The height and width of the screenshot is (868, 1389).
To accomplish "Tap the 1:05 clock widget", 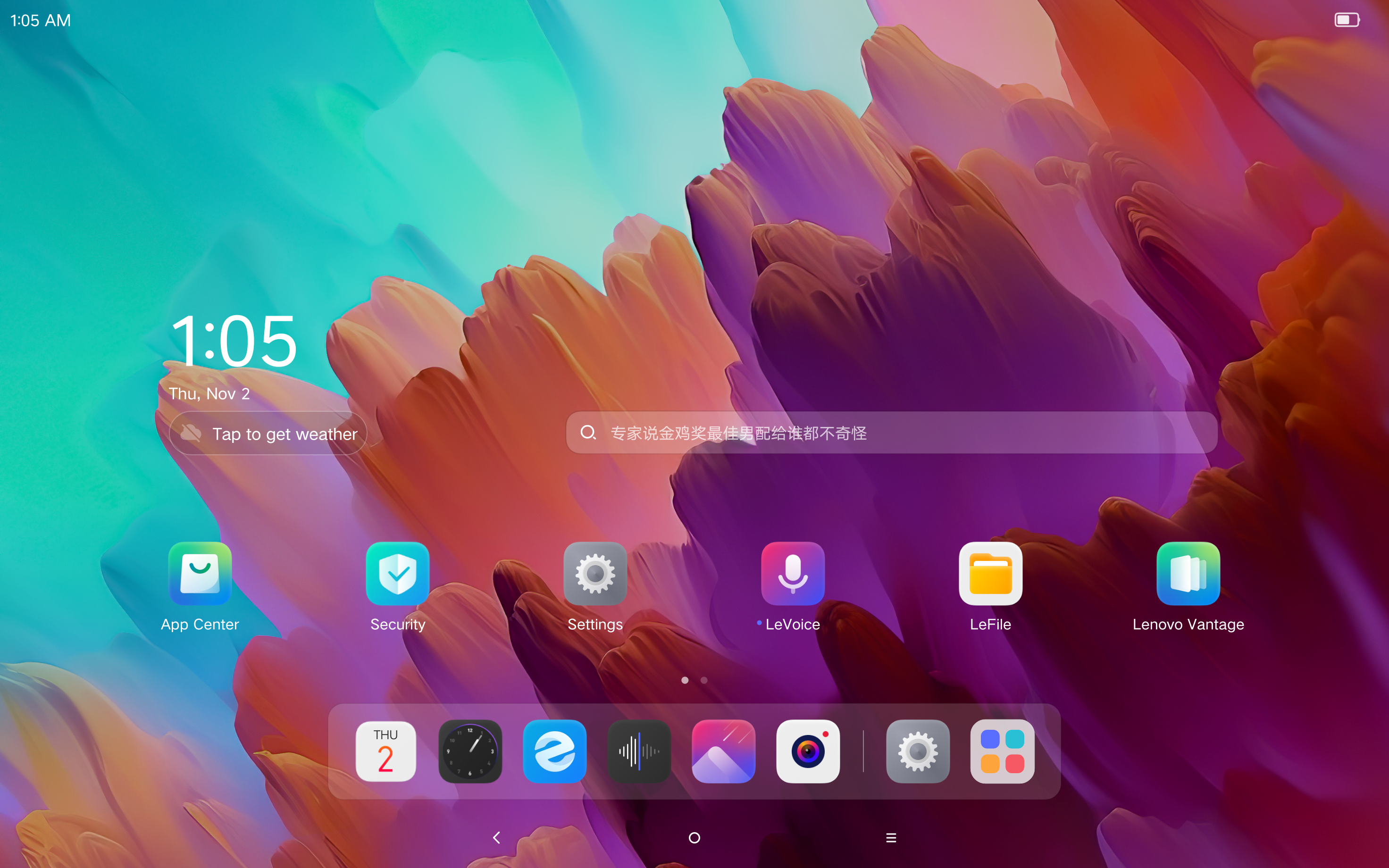I will click(234, 342).
